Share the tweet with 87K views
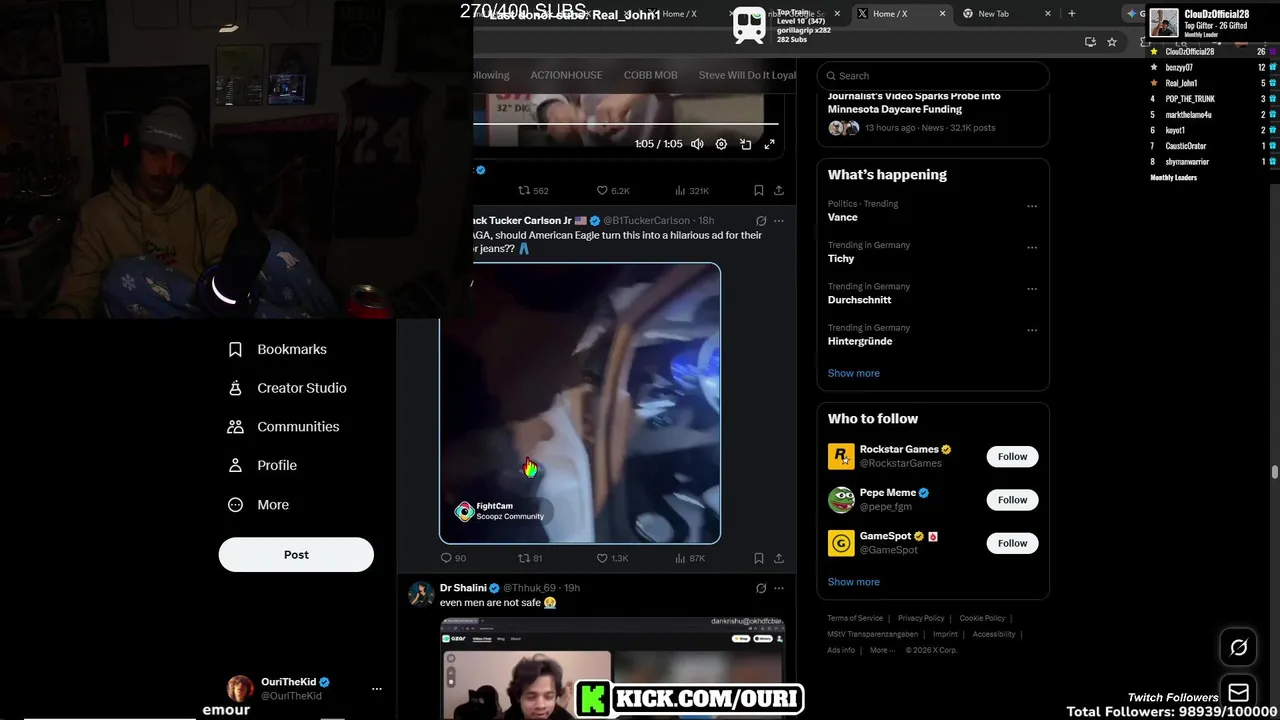Screen dimensions: 1280x720 point(779,558)
